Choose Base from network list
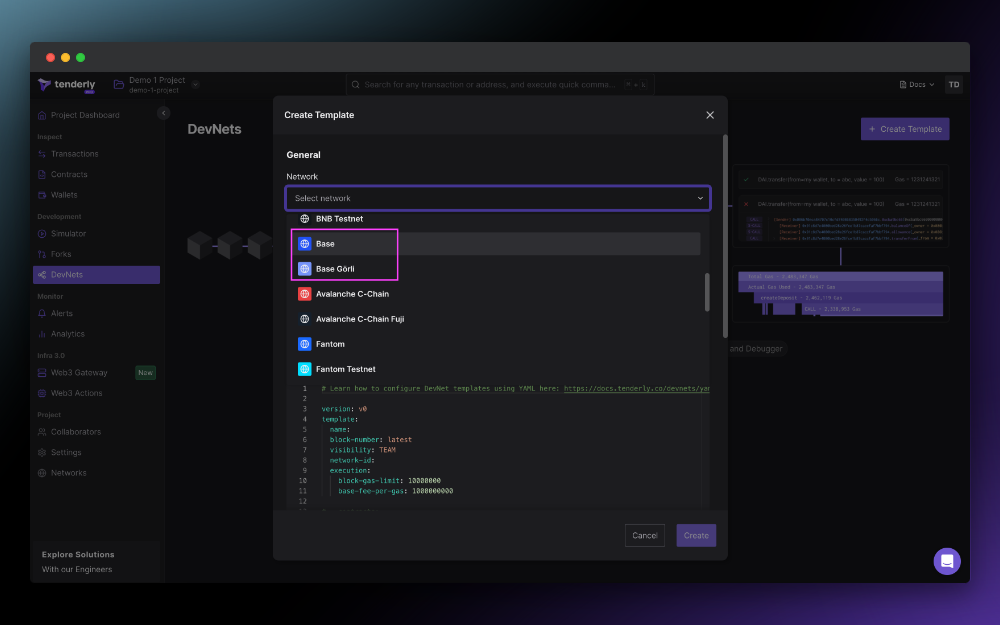 [x=499, y=244]
